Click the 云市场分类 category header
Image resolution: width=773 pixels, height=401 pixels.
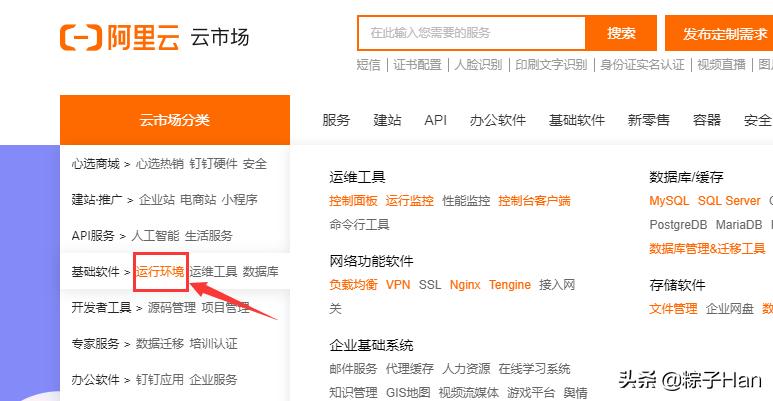tap(175, 120)
